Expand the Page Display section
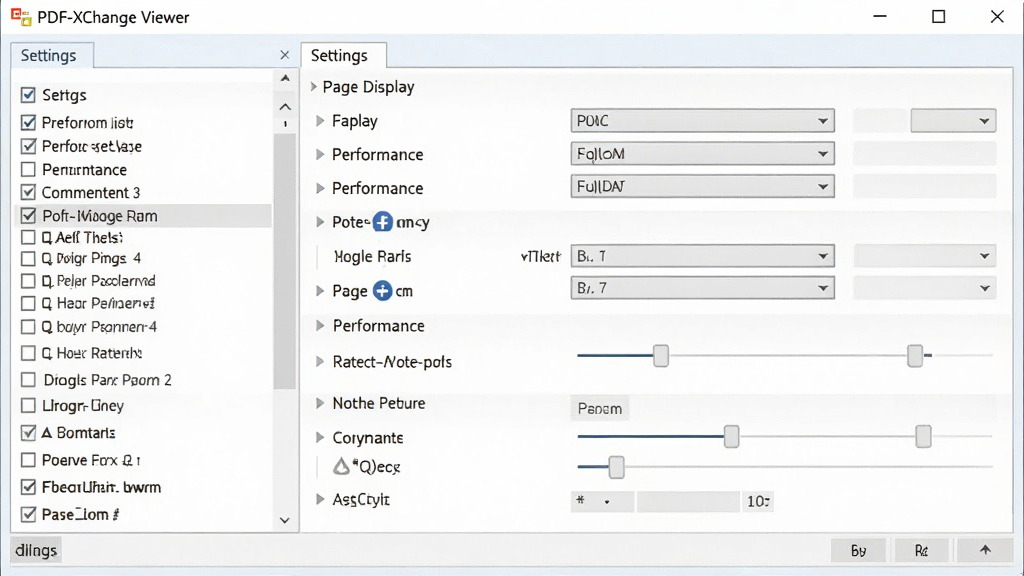1024x576 pixels. click(x=313, y=86)
